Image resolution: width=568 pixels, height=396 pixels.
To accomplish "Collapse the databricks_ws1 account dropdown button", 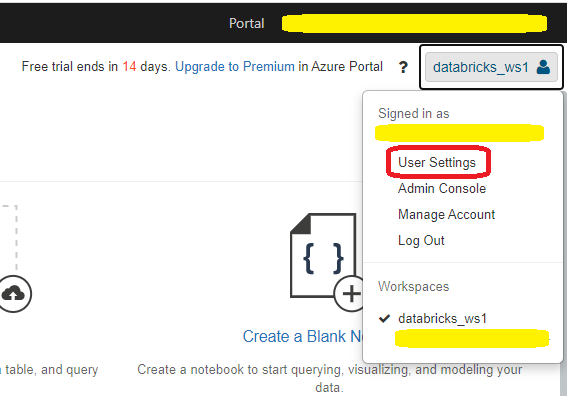I will (x=491, y=67).
